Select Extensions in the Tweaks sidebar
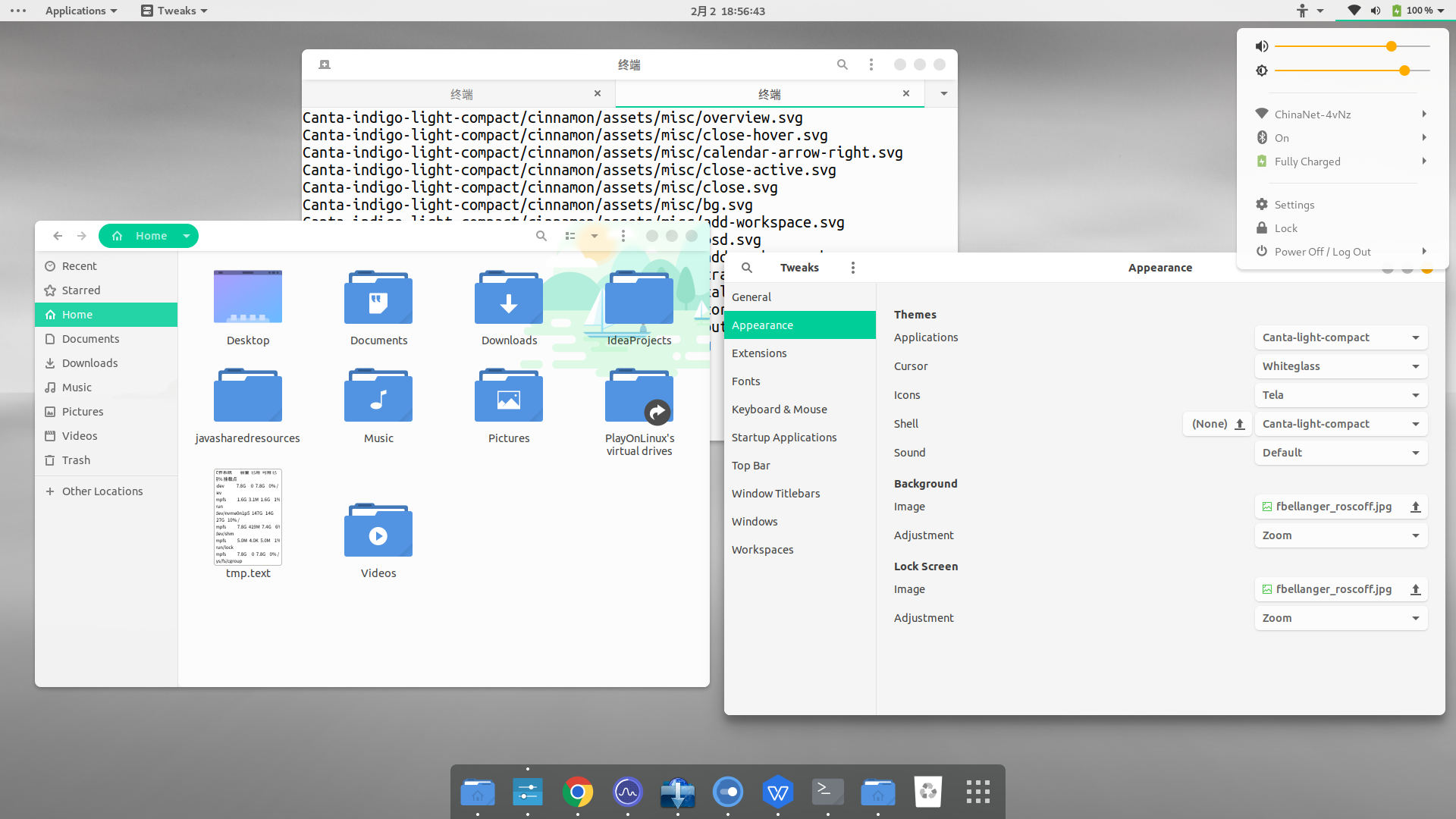 pyautogui.click(x=759, y=353)
